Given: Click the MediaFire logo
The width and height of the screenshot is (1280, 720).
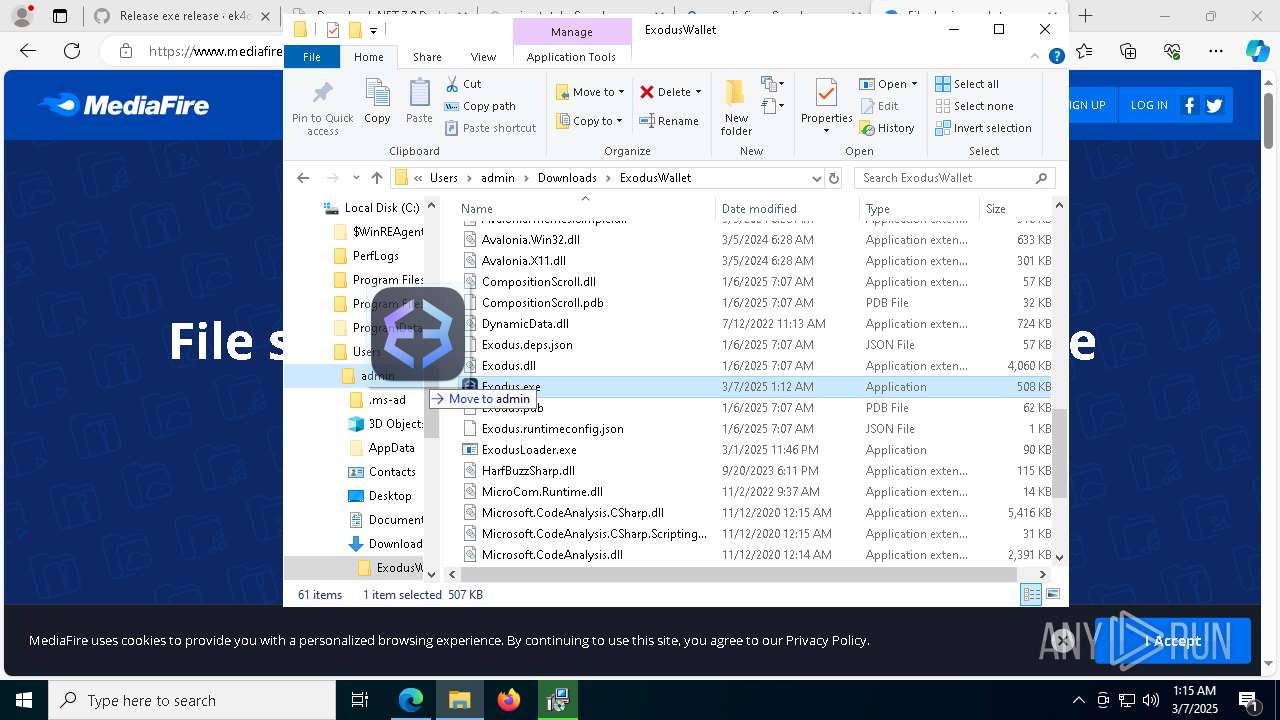Looking at the screenshot, I should tap(124, 105).
